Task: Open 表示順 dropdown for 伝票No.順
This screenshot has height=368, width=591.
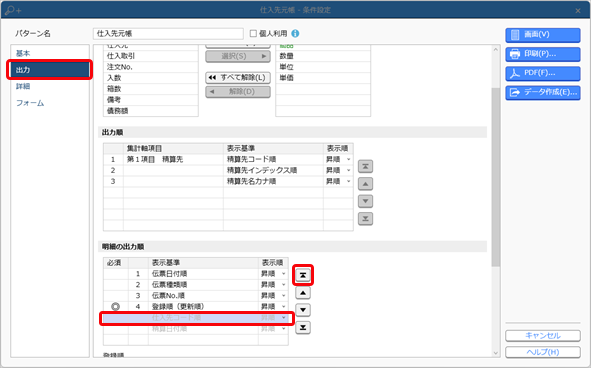Action: click(284, 296)
